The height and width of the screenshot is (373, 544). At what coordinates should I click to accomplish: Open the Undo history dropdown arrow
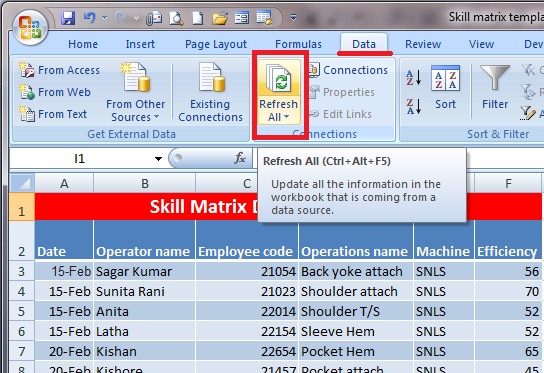coord(104,18)
